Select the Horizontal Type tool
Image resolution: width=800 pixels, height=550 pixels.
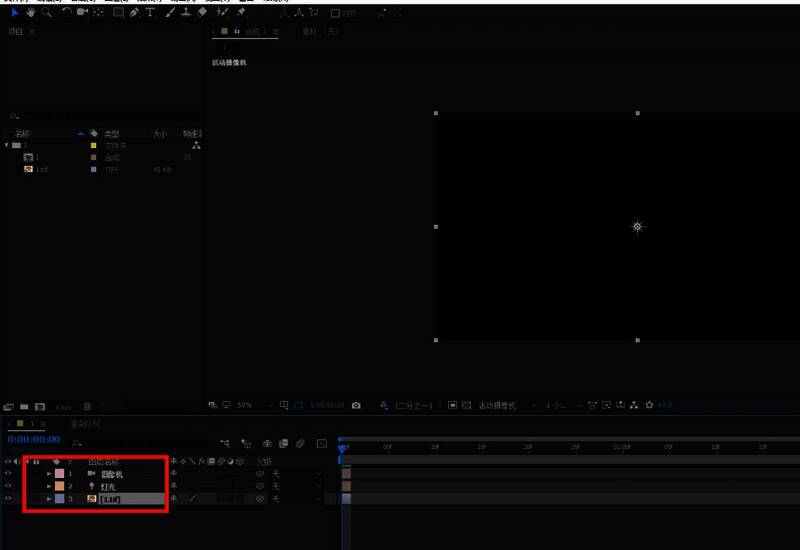[x=149, y=12]
